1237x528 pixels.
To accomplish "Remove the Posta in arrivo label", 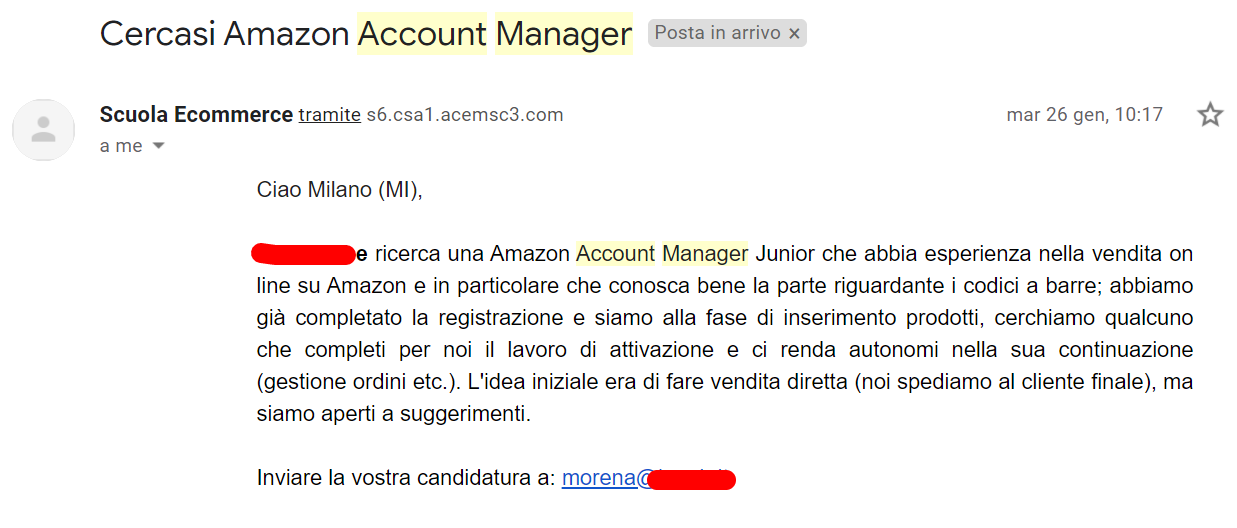I will (x=794, y=34).
